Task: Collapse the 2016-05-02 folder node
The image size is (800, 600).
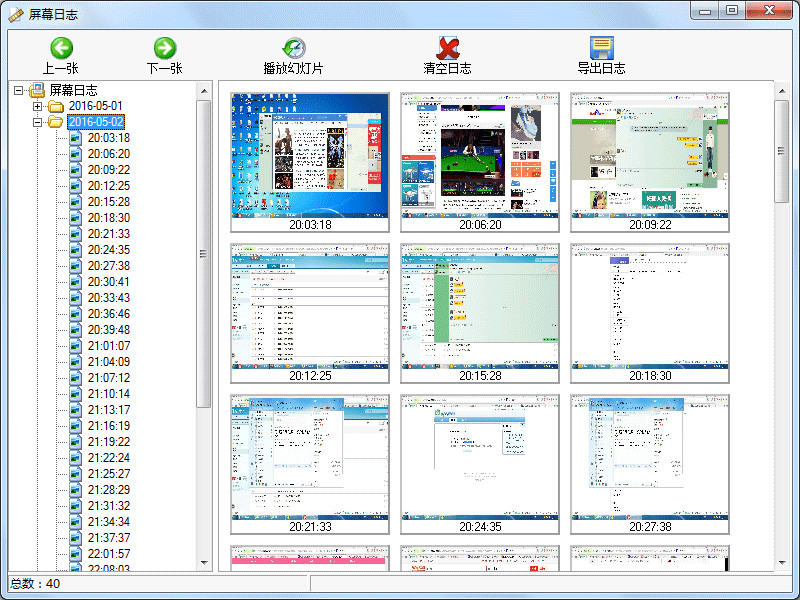Action: [x=38, y=122]
